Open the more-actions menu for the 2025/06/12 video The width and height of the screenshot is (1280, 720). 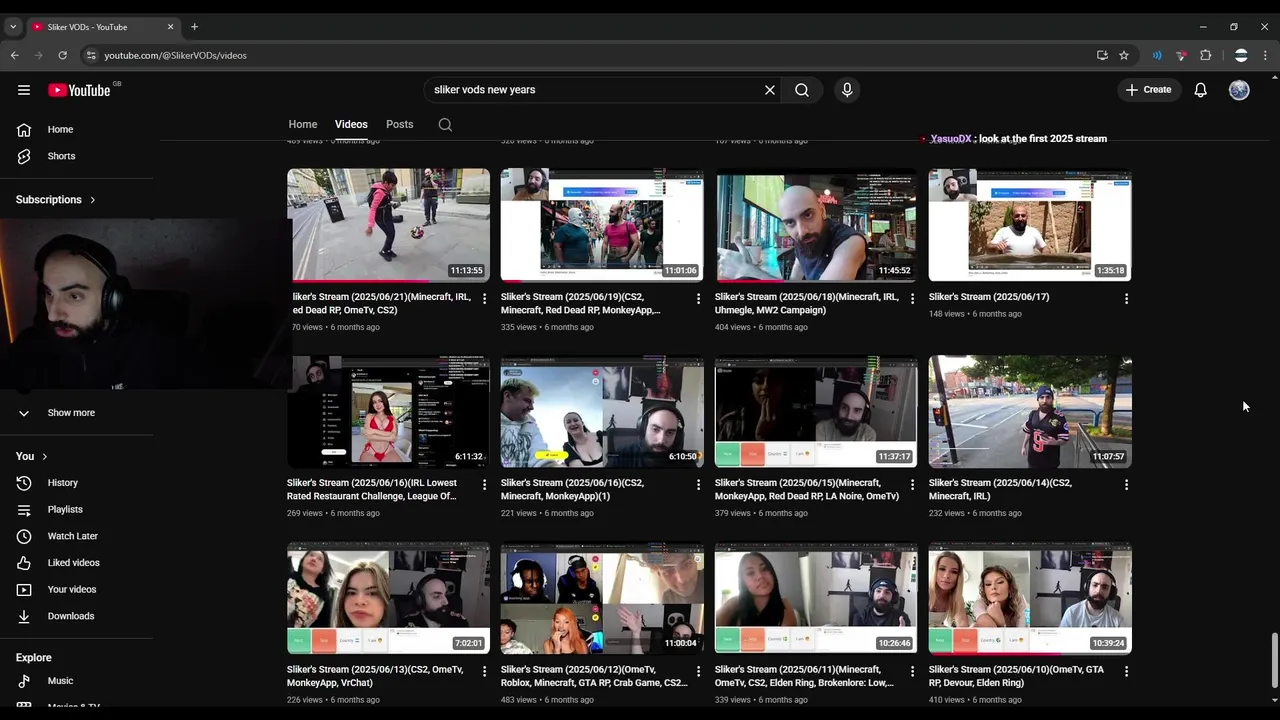pyautogui.click(x=699, y=671)
